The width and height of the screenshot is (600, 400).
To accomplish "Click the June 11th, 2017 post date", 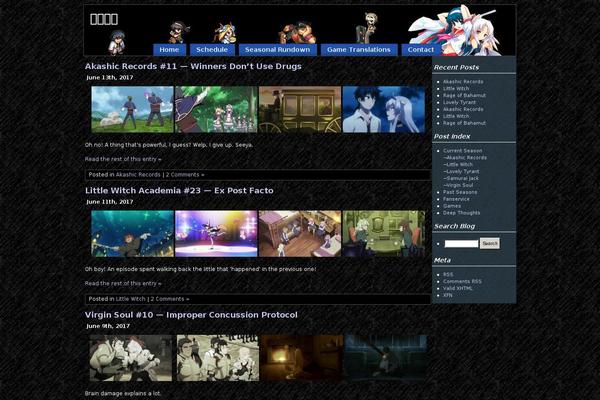I will pyautogui.click(x=110, y=202).
